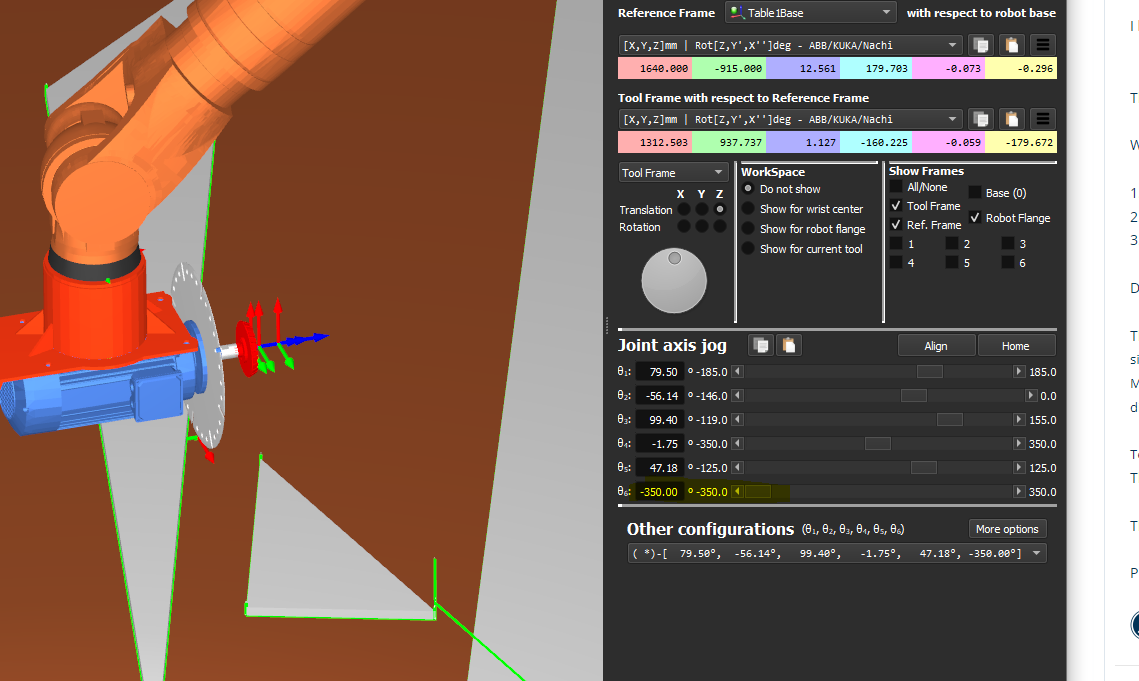Open the Table1Base reference frame dropdown
Screen dimensions: 1139x681
click(x=809, y=13)
